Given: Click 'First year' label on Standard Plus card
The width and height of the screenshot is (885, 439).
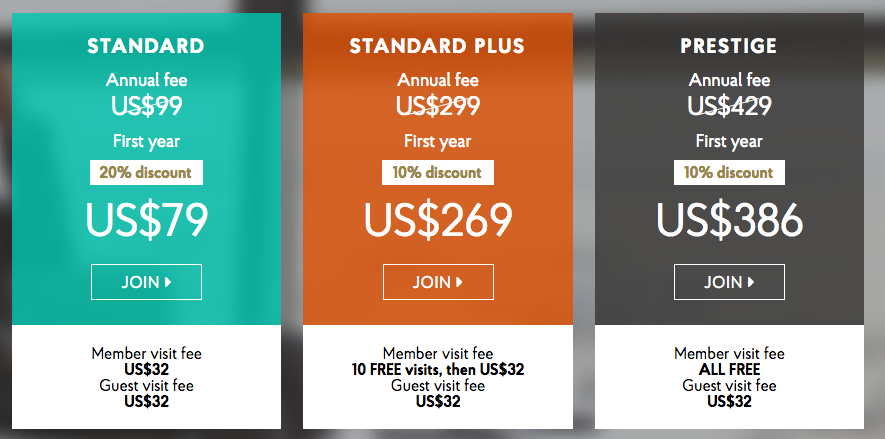Looking at the screenshot, I should 437,141.
